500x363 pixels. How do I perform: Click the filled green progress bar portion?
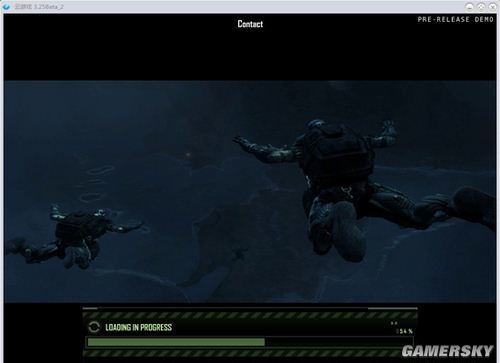click(x=176, y=342)
